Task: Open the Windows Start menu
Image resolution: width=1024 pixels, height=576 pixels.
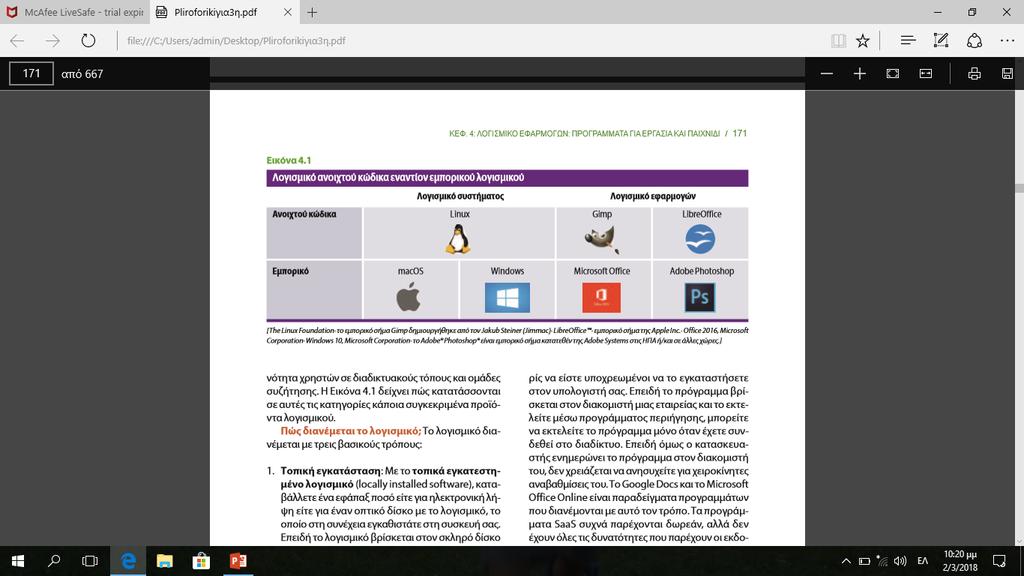Action: click(x=18, y=561)
